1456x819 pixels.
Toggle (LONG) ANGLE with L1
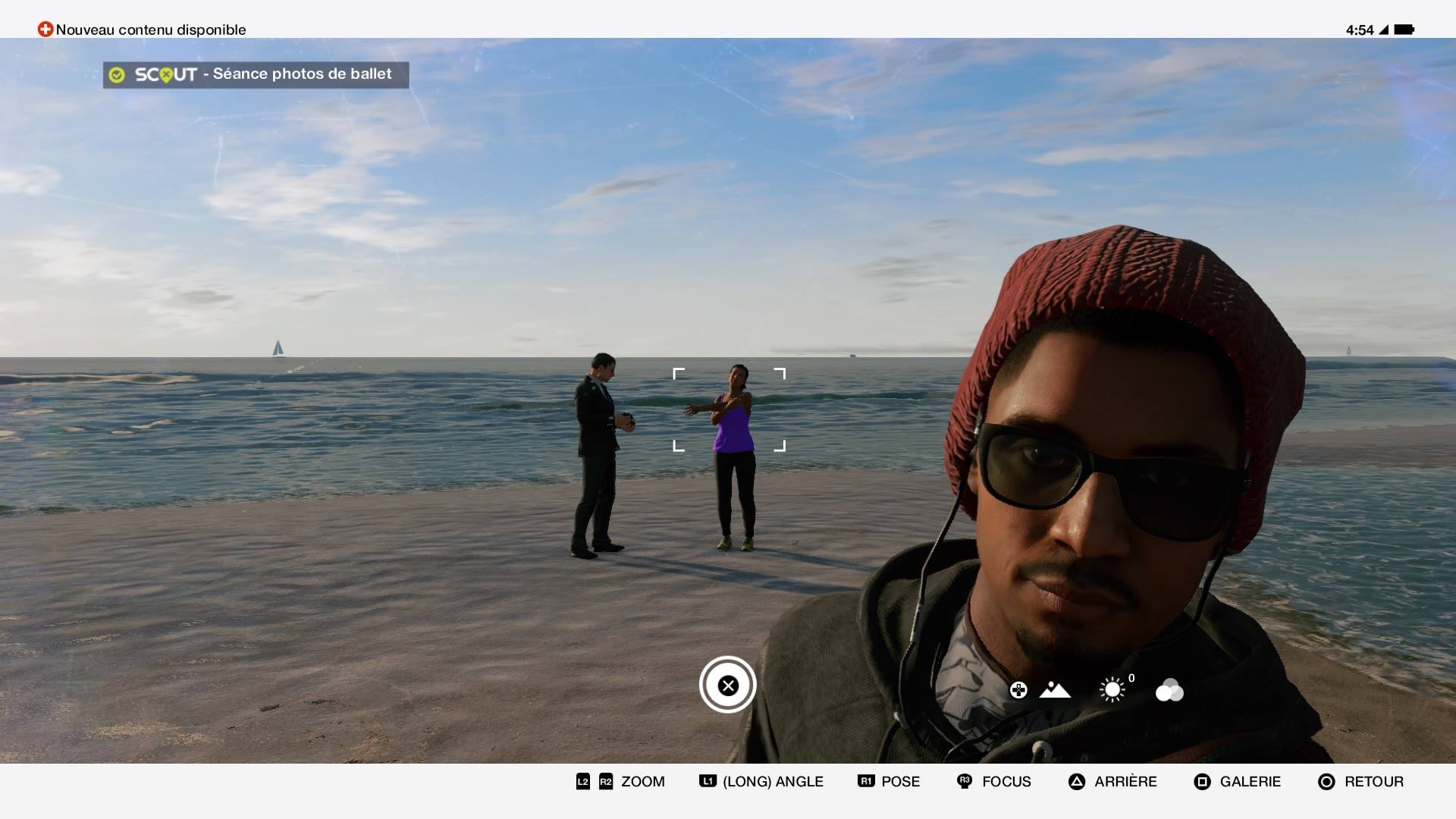761,782
